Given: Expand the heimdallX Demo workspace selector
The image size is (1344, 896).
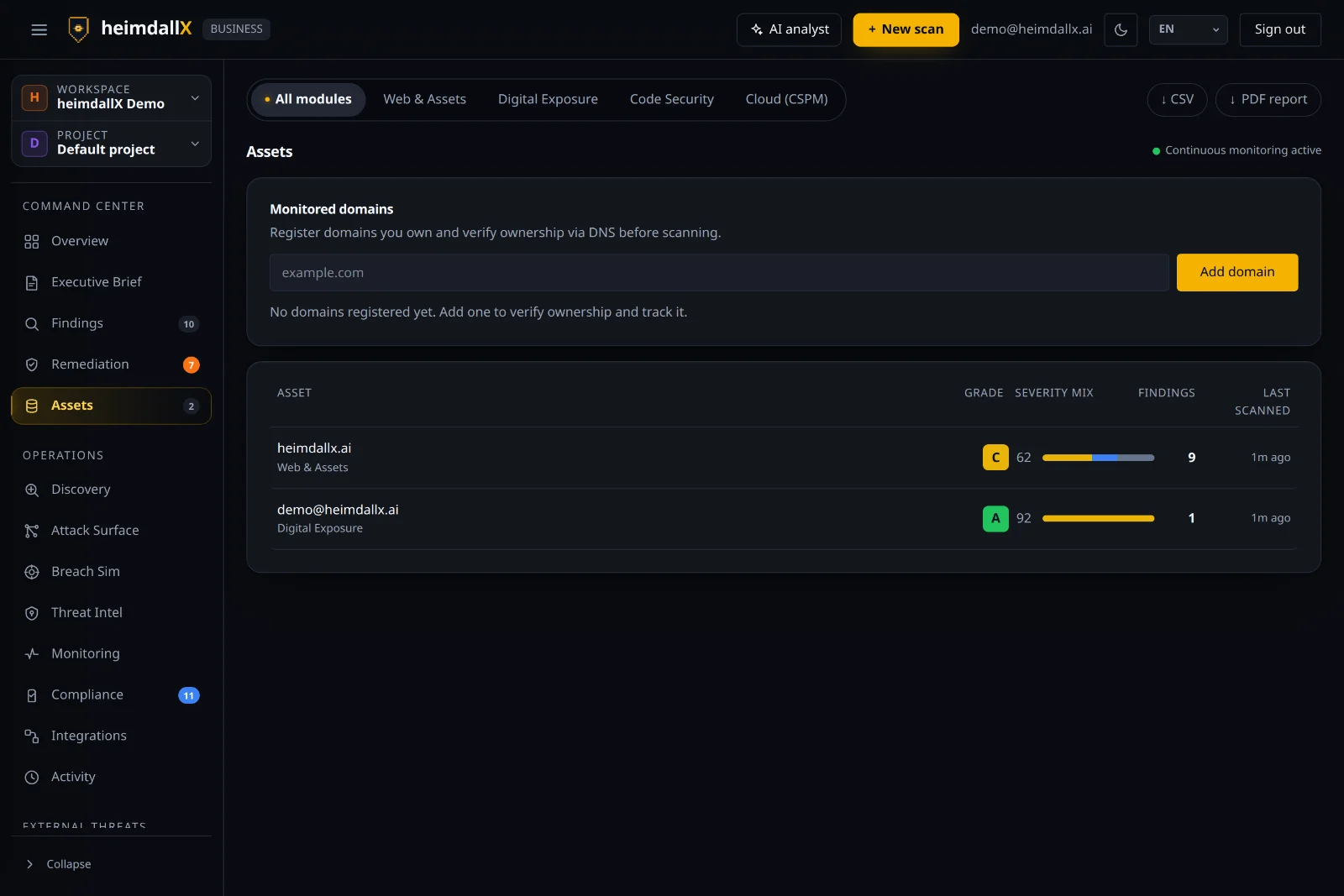Looking at the screenshot, I should (112, 97).
